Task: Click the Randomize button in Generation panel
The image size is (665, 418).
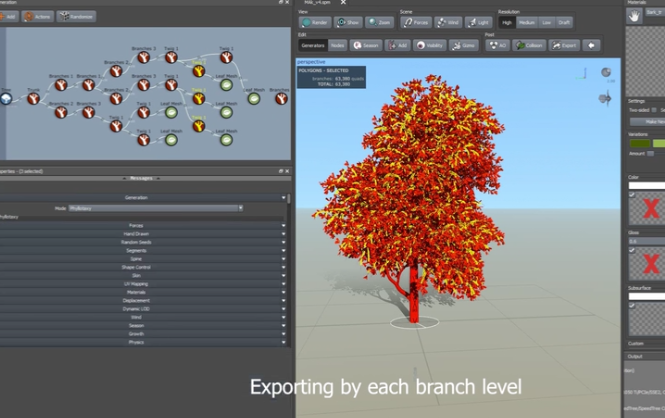Action: pyautogui.click(x=76, y=17)
